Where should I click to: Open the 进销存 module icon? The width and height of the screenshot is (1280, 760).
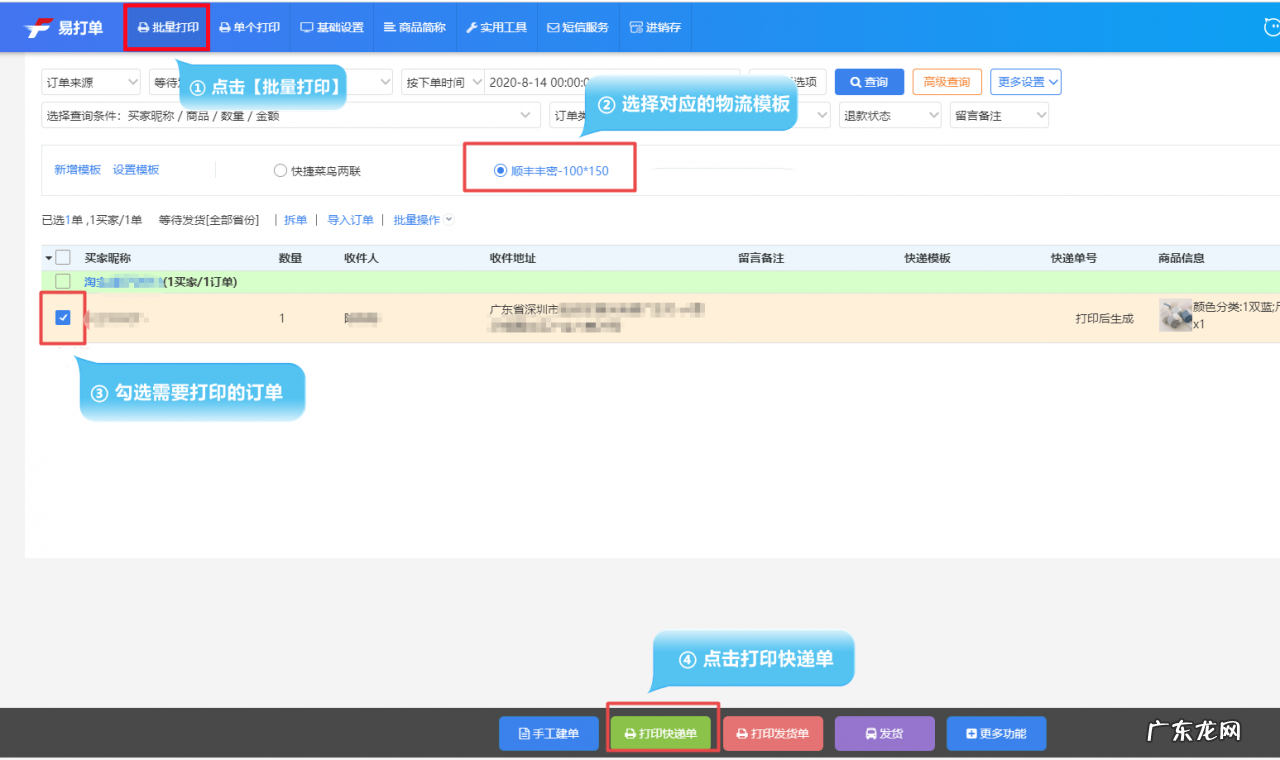pyautogui.click(x=637, y=27)
